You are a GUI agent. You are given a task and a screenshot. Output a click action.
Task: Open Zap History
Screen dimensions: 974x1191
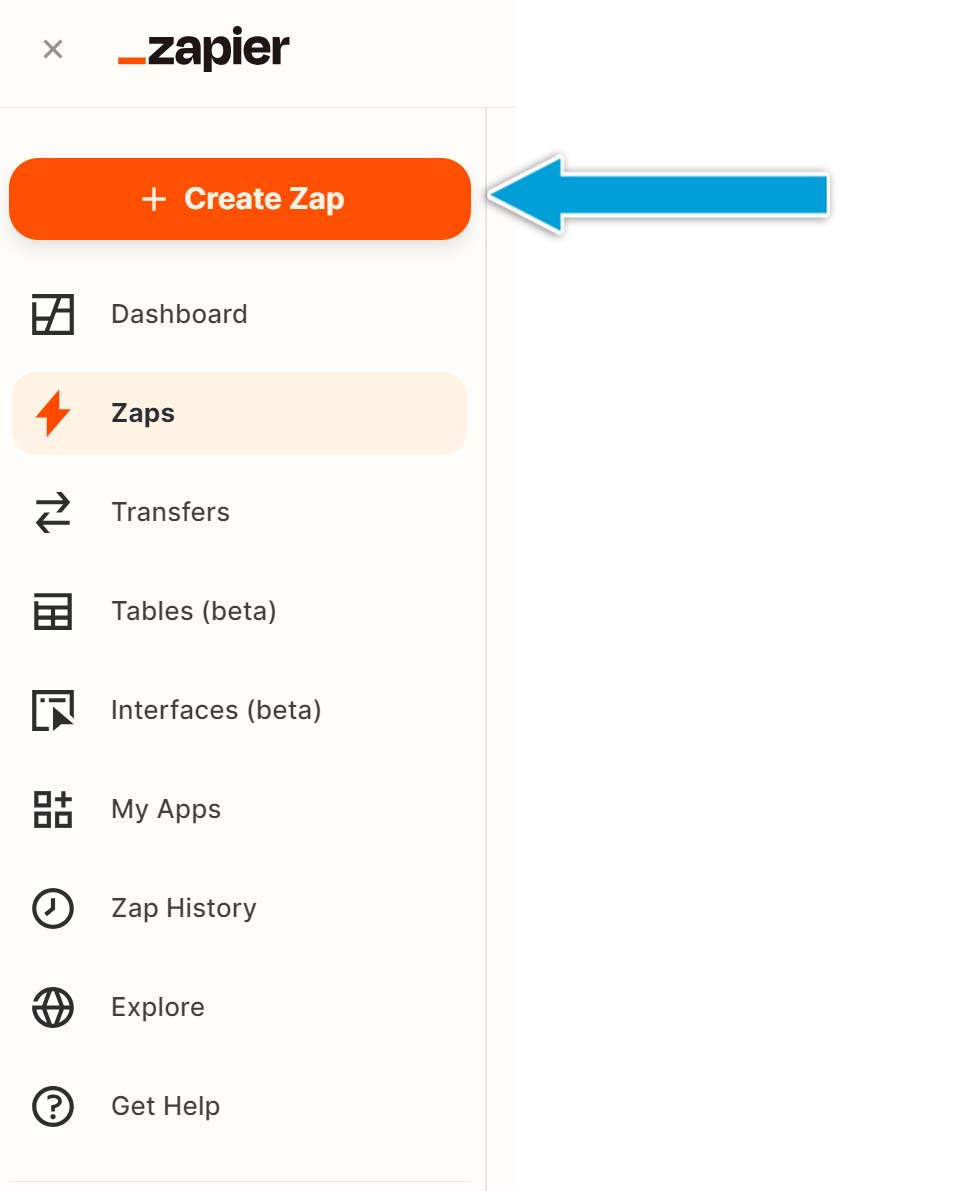pyautogui.click(x=183, y=908)
